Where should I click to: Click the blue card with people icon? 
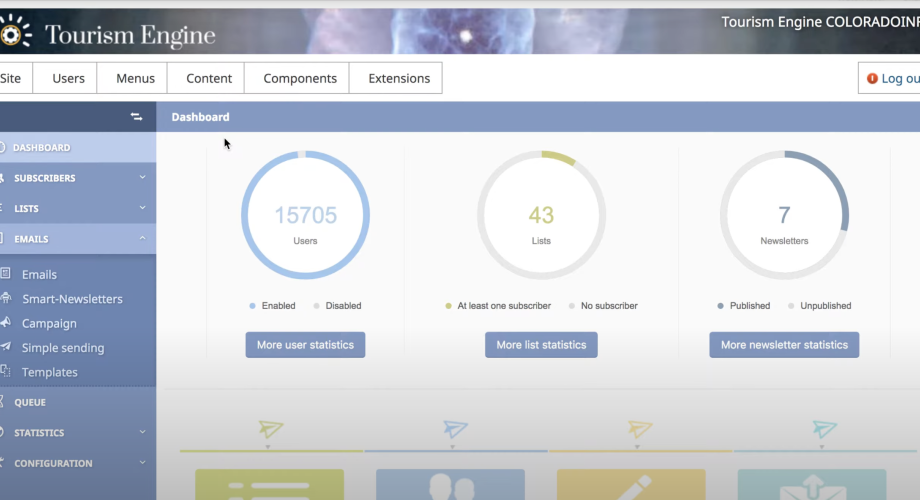pyautogui.click(x=450, y=484)
